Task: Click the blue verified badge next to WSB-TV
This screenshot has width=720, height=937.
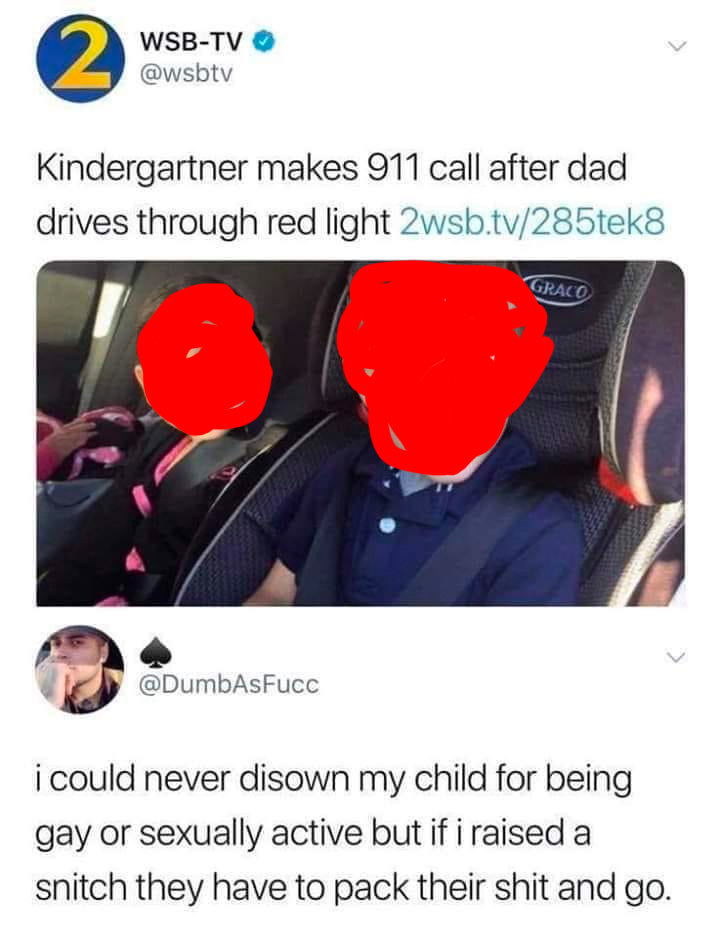Action: pyautogui.click(x=265, y=42)
